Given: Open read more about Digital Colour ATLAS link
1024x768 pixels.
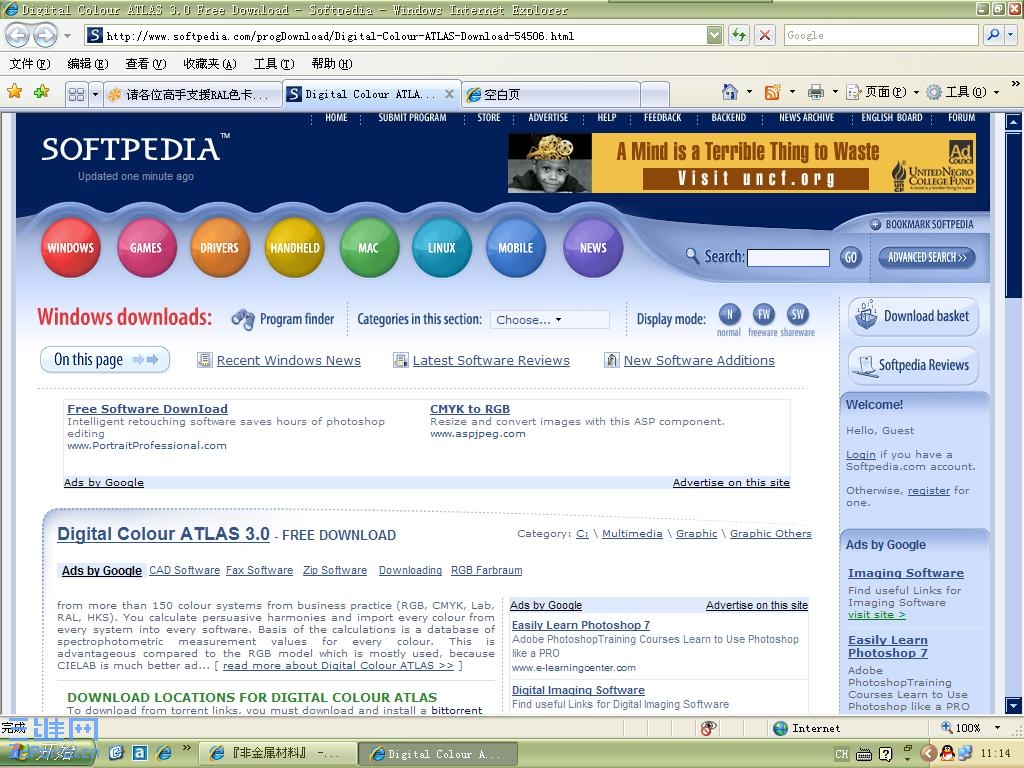Looking at the screenshot, I should [338, 665].
